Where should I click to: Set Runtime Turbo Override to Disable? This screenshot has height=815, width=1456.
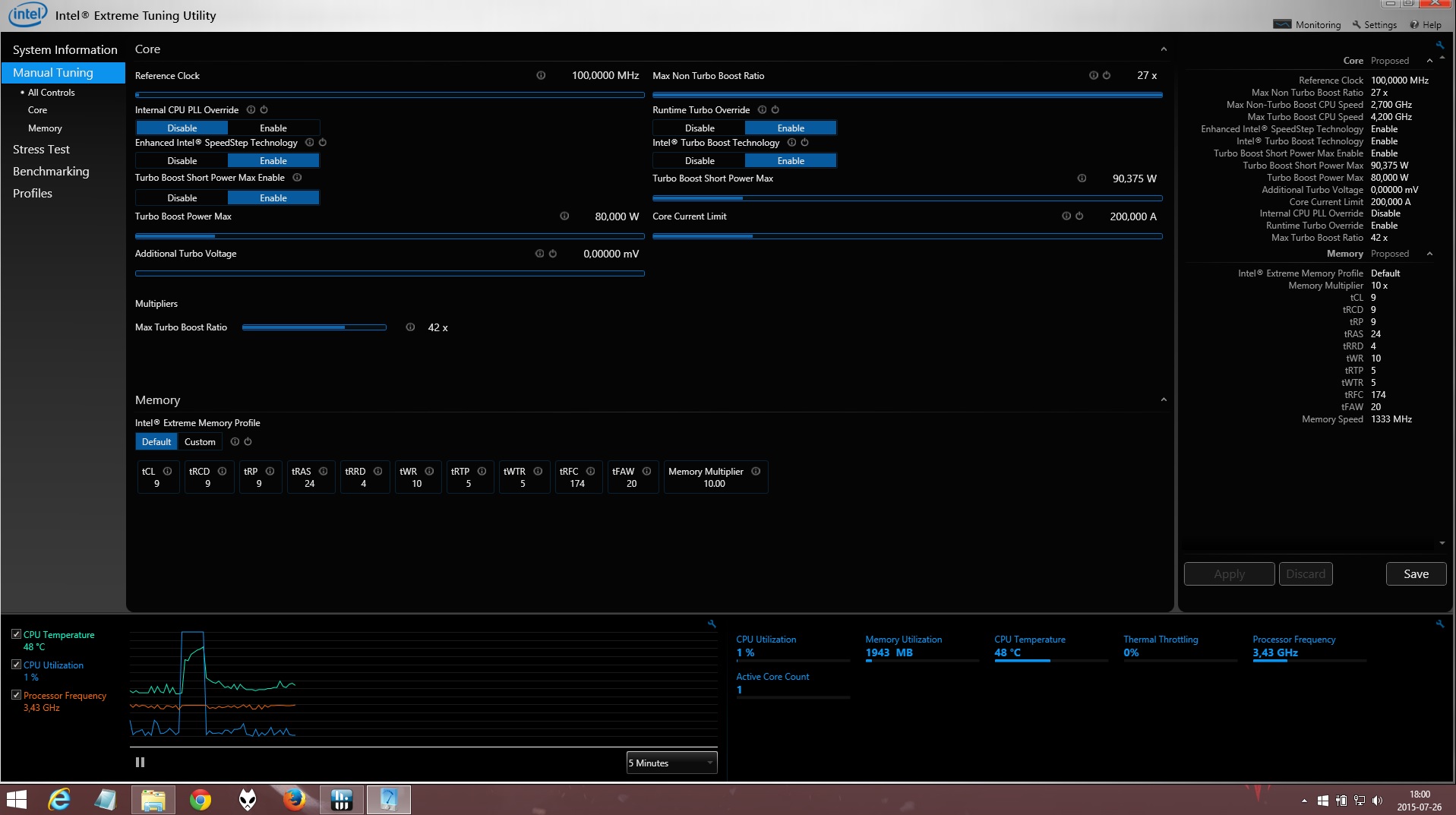tap(700, 128)
